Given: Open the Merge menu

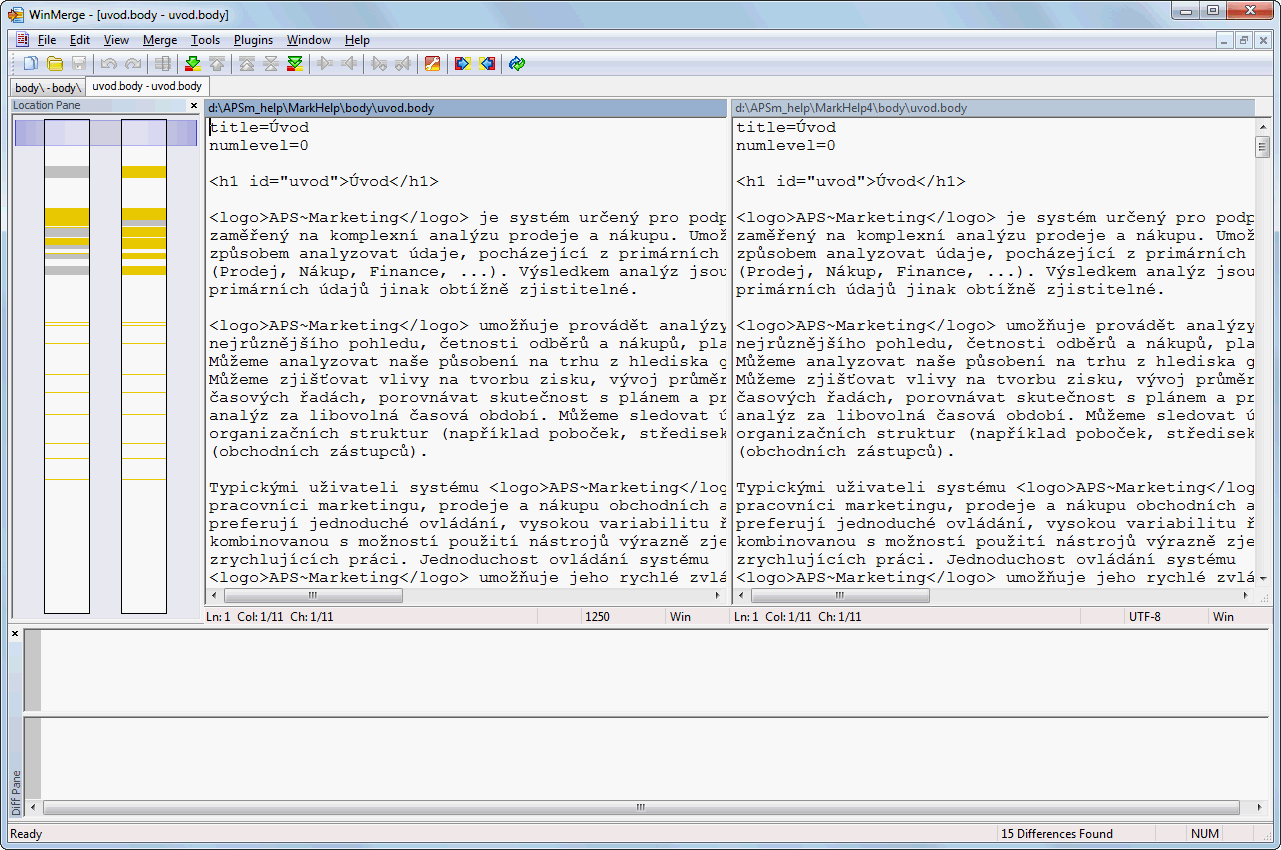Looking at the screenshot, I should pos(160,40).
